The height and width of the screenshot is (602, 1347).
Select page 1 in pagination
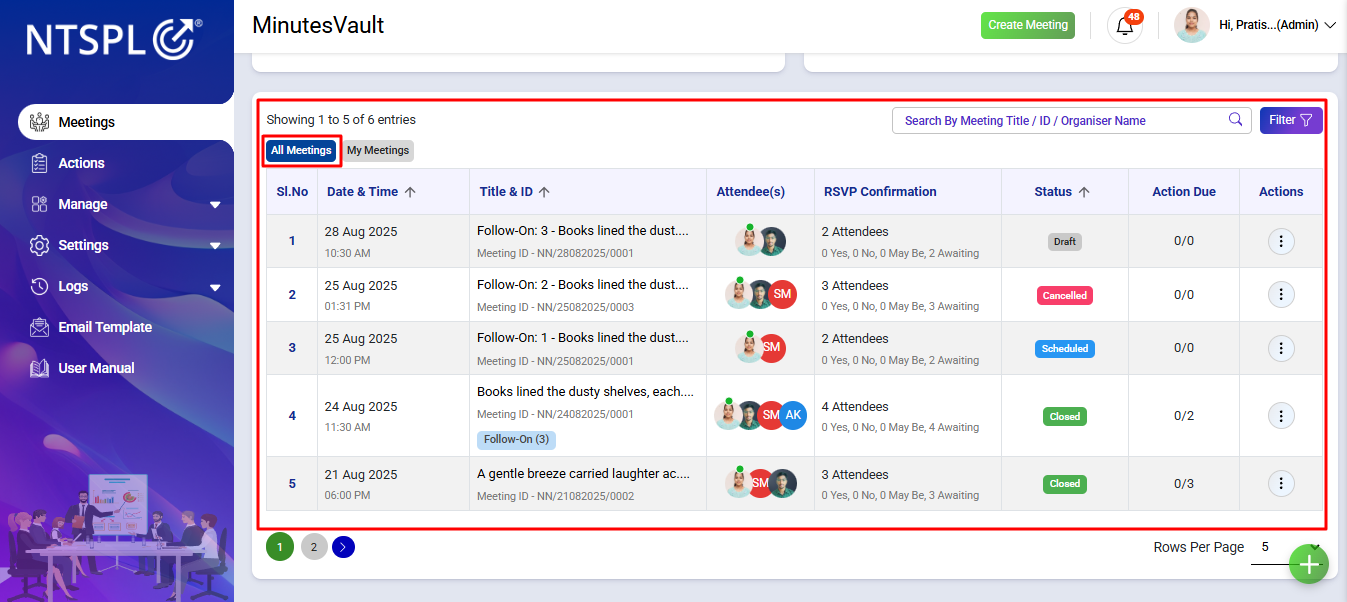(280, 547)
